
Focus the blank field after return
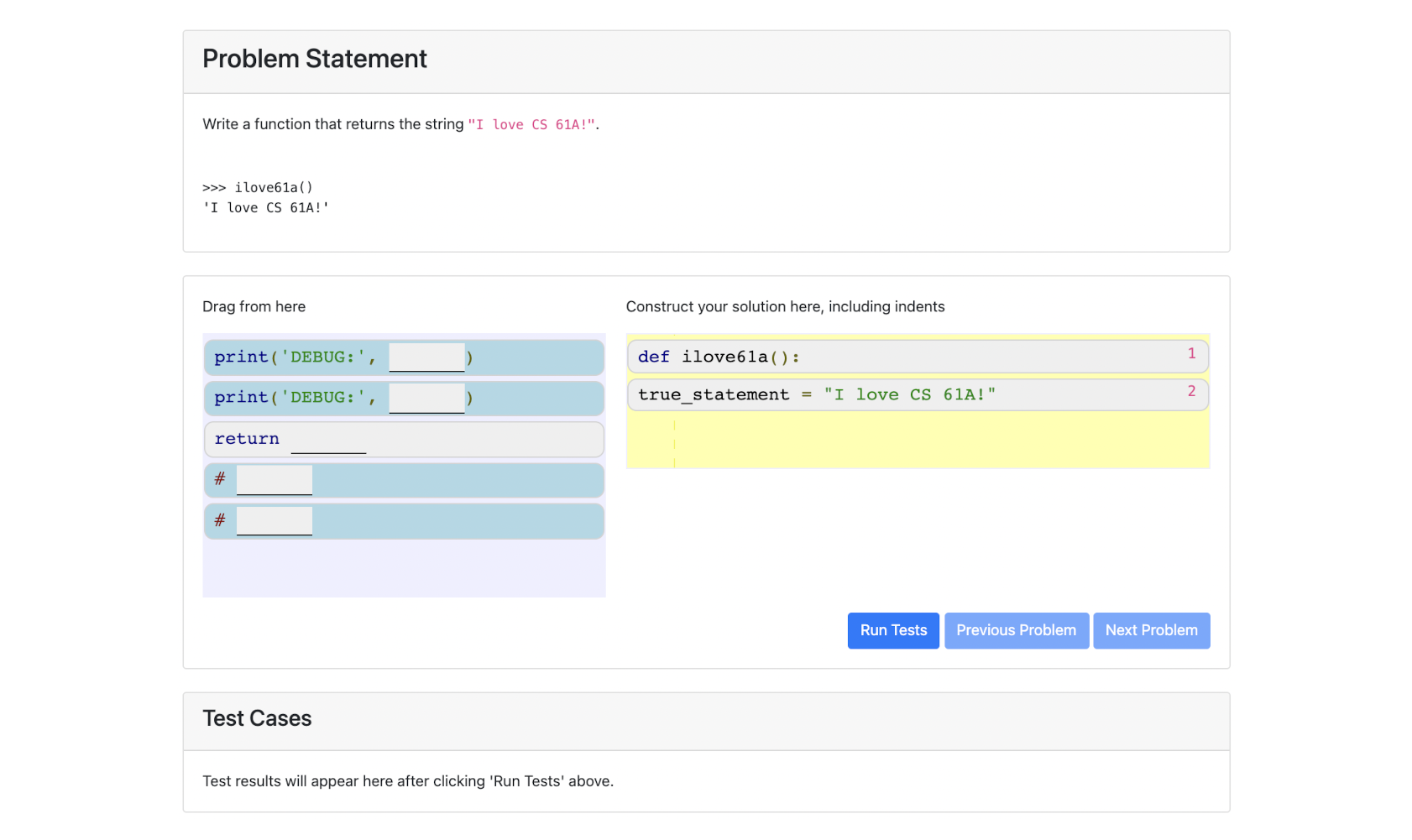click(x=328, y=439)
